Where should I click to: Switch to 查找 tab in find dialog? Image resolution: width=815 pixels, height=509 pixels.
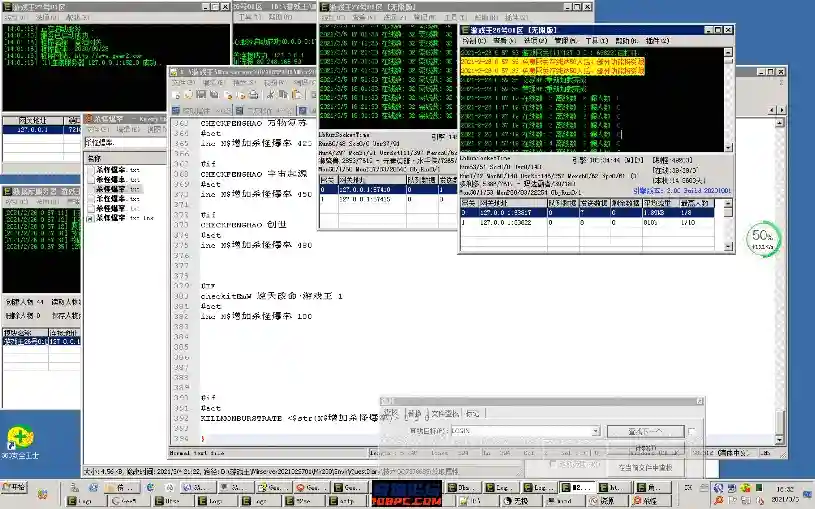(390, 413)
